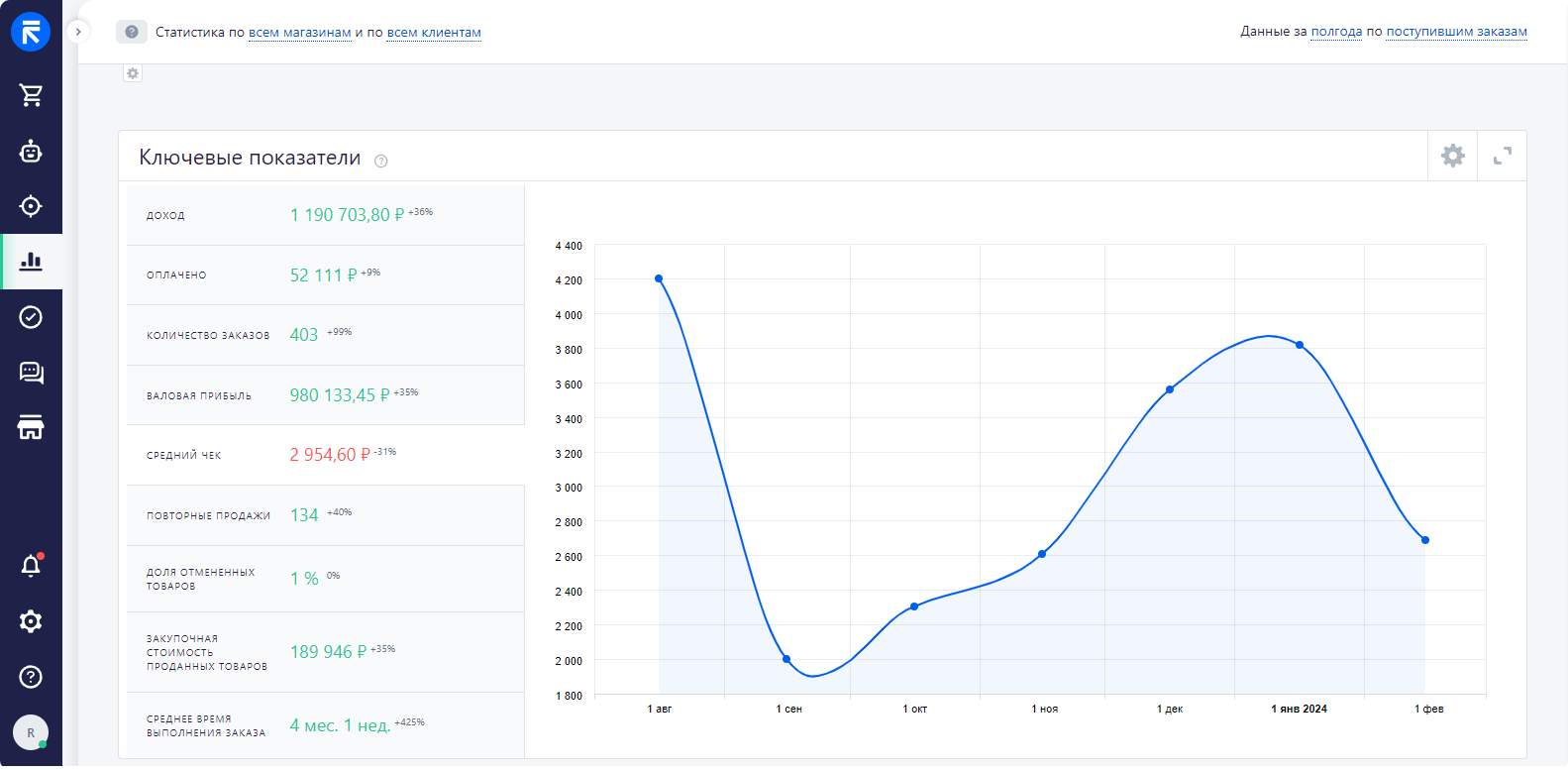Screen dimensions: 1568x770
Task: Open the shopping cart orders section
Action: [x=31, y=95]
